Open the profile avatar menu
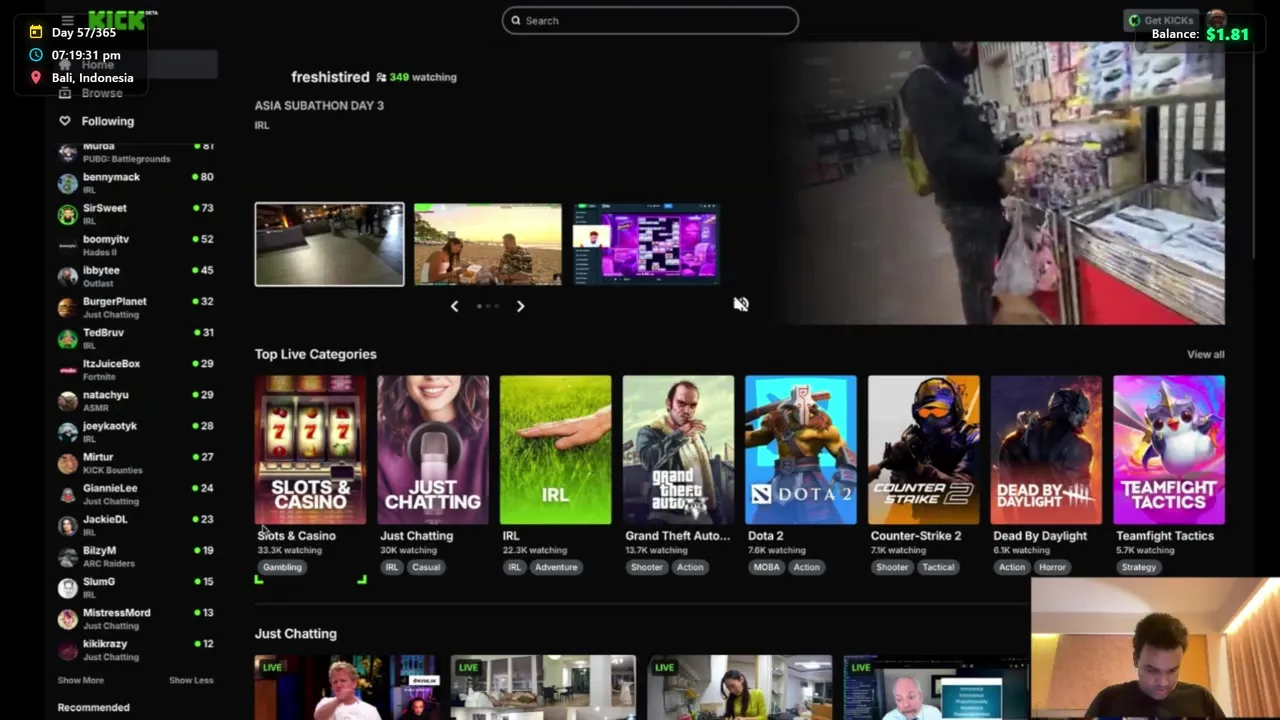 [x=1216, y=19]
